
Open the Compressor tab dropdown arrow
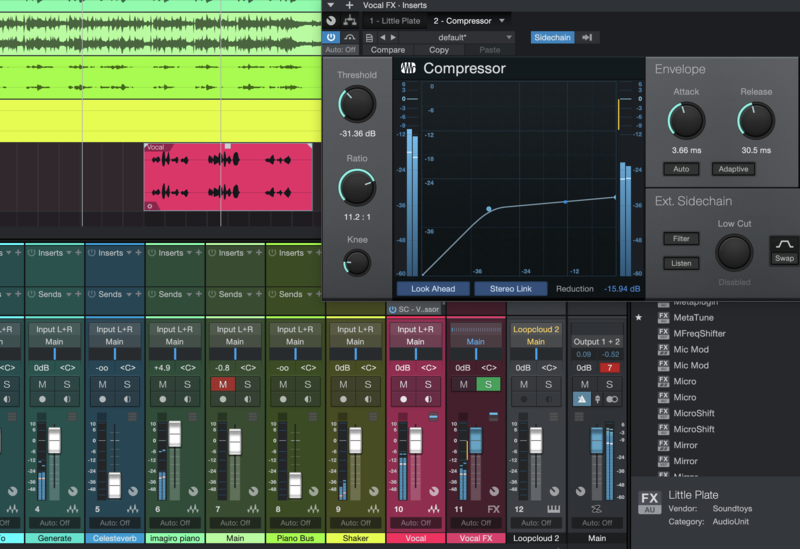(502, 20)
